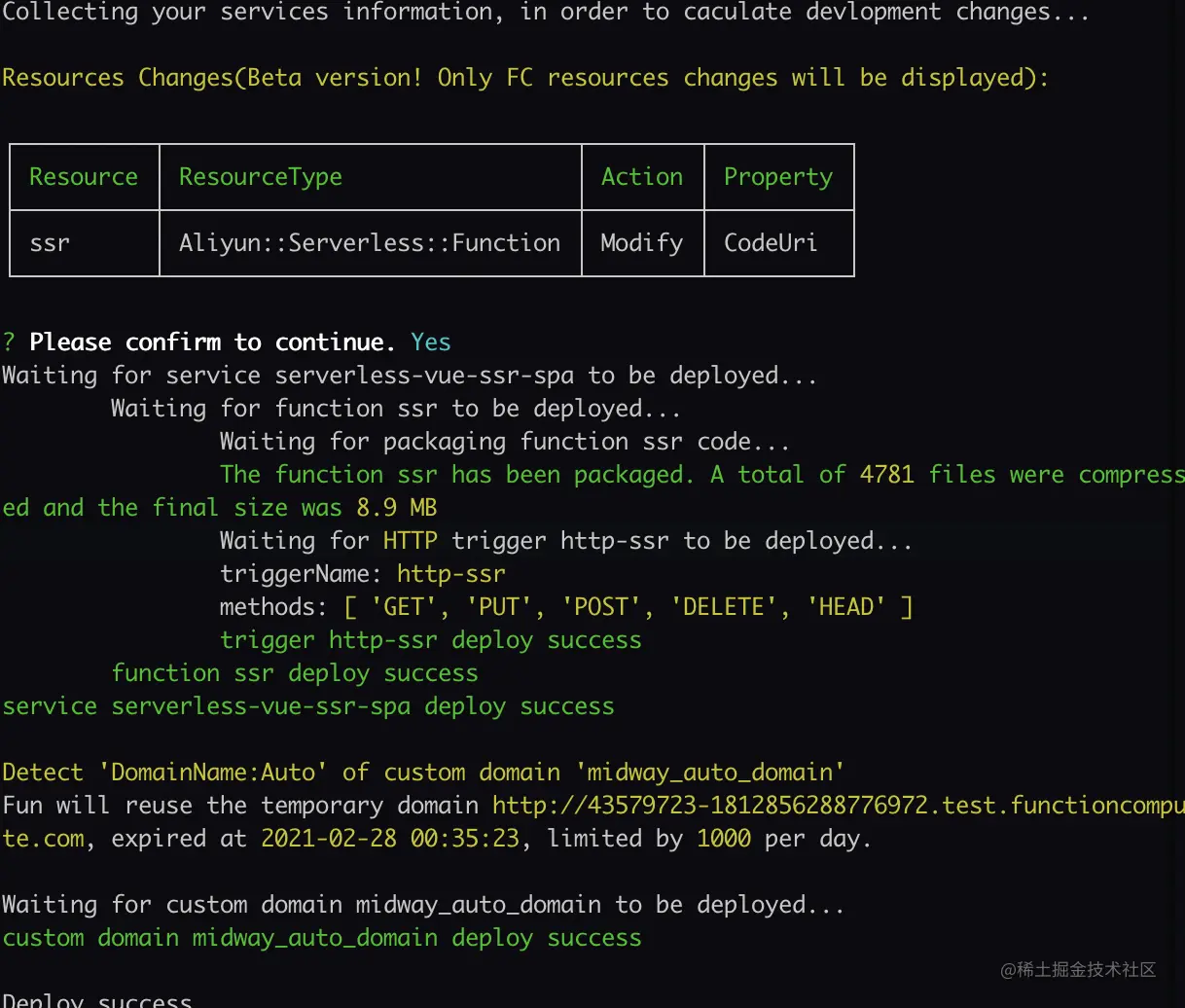Click the ssr resource table cell
The image size is (1185, 1008).
click(x=50, y=243)
